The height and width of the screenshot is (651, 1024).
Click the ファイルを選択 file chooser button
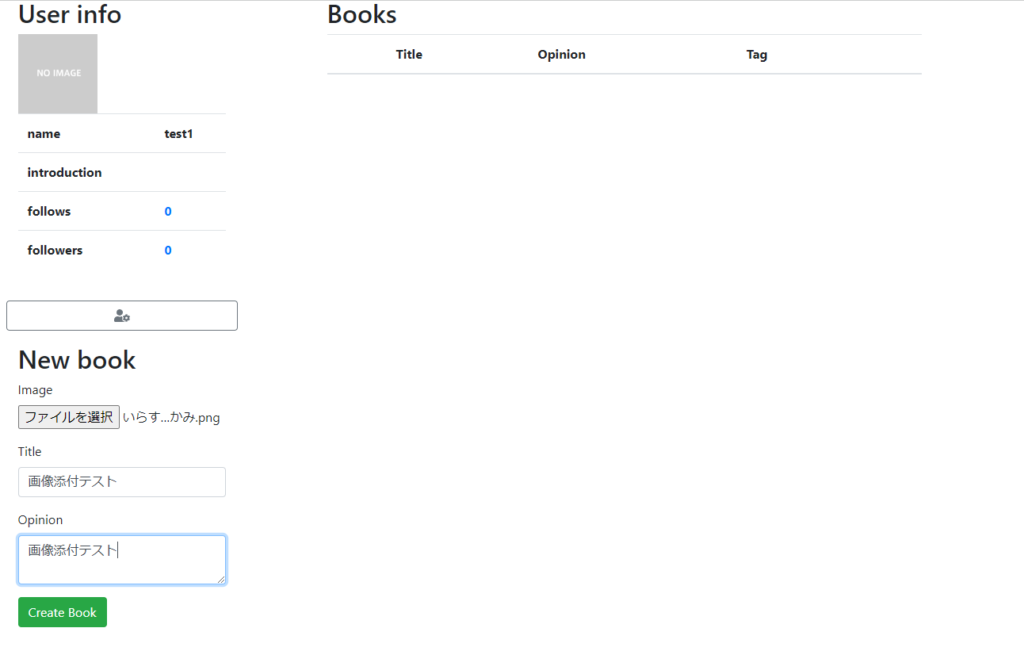click(x=69, y=417)
